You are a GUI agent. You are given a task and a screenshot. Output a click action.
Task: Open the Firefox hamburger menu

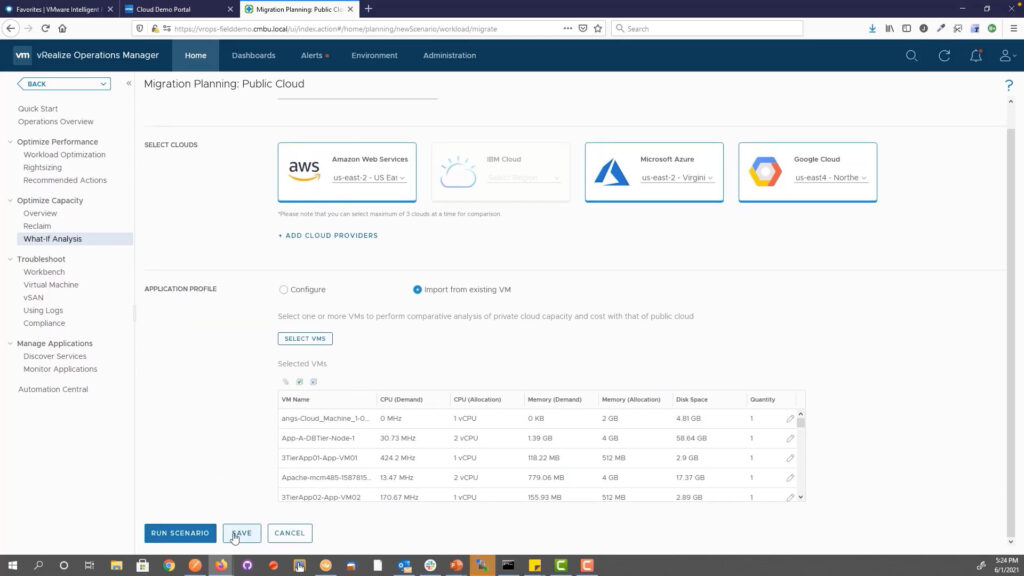click(x=1014, y=29)
